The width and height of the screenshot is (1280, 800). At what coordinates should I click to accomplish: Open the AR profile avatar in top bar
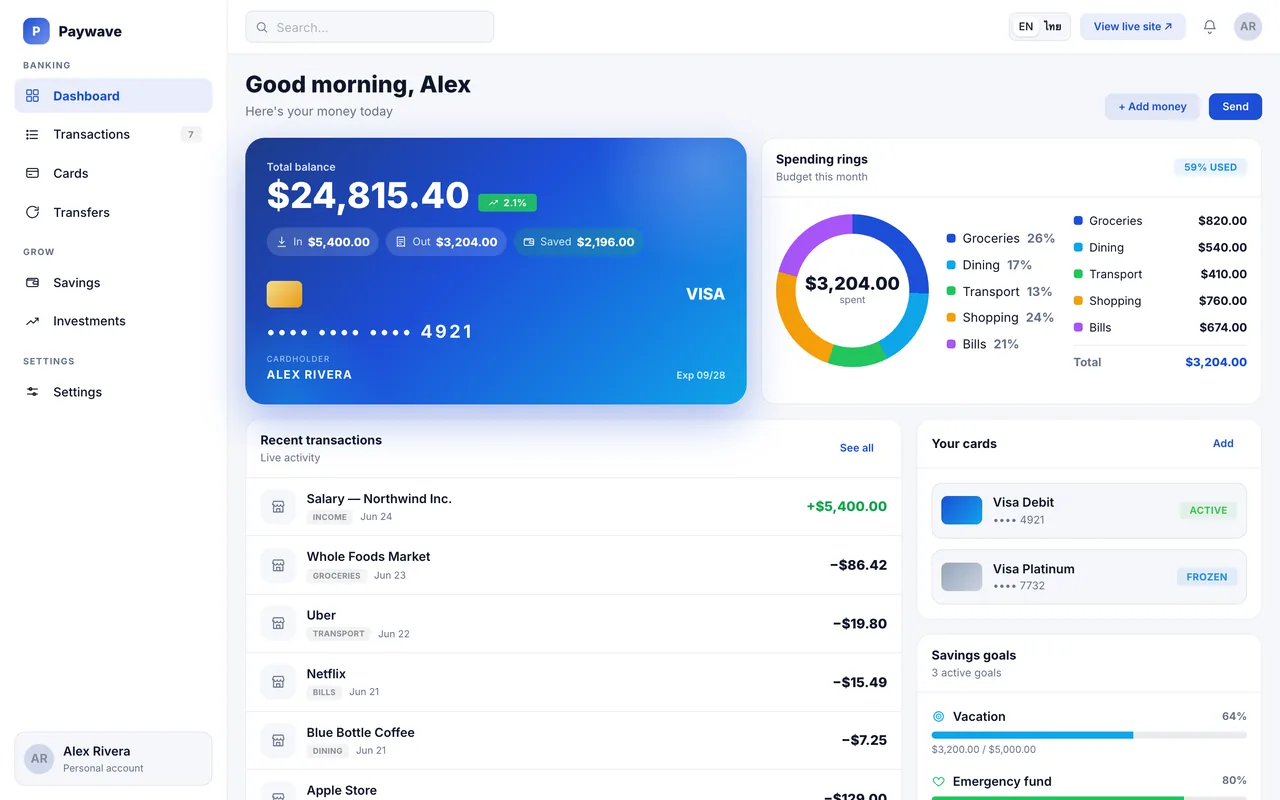coord(1248,27)
